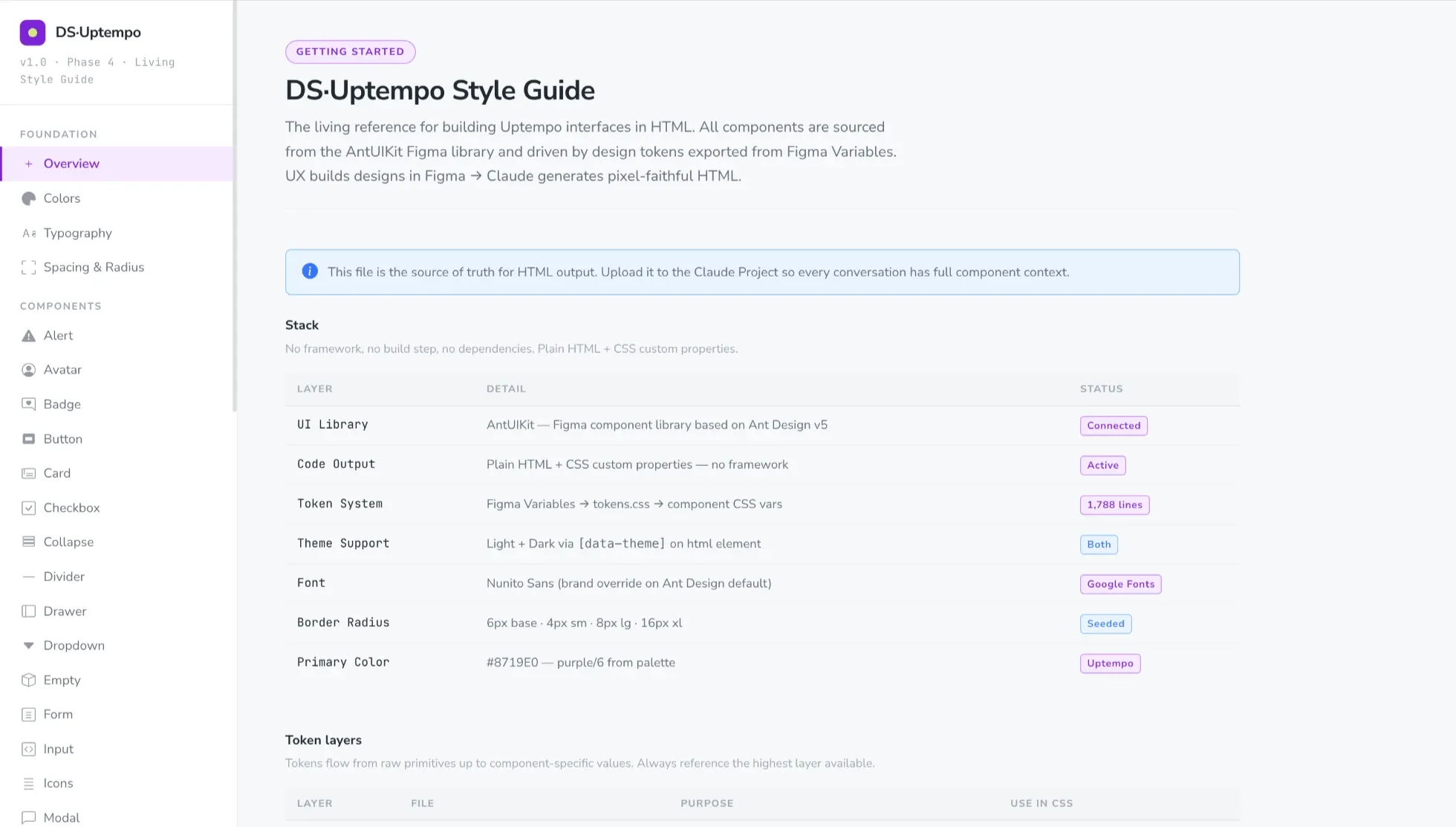The height and width of the screenshot is (827, 1456).
Task: Select Input in the sidebar
Action: point(117,749)
